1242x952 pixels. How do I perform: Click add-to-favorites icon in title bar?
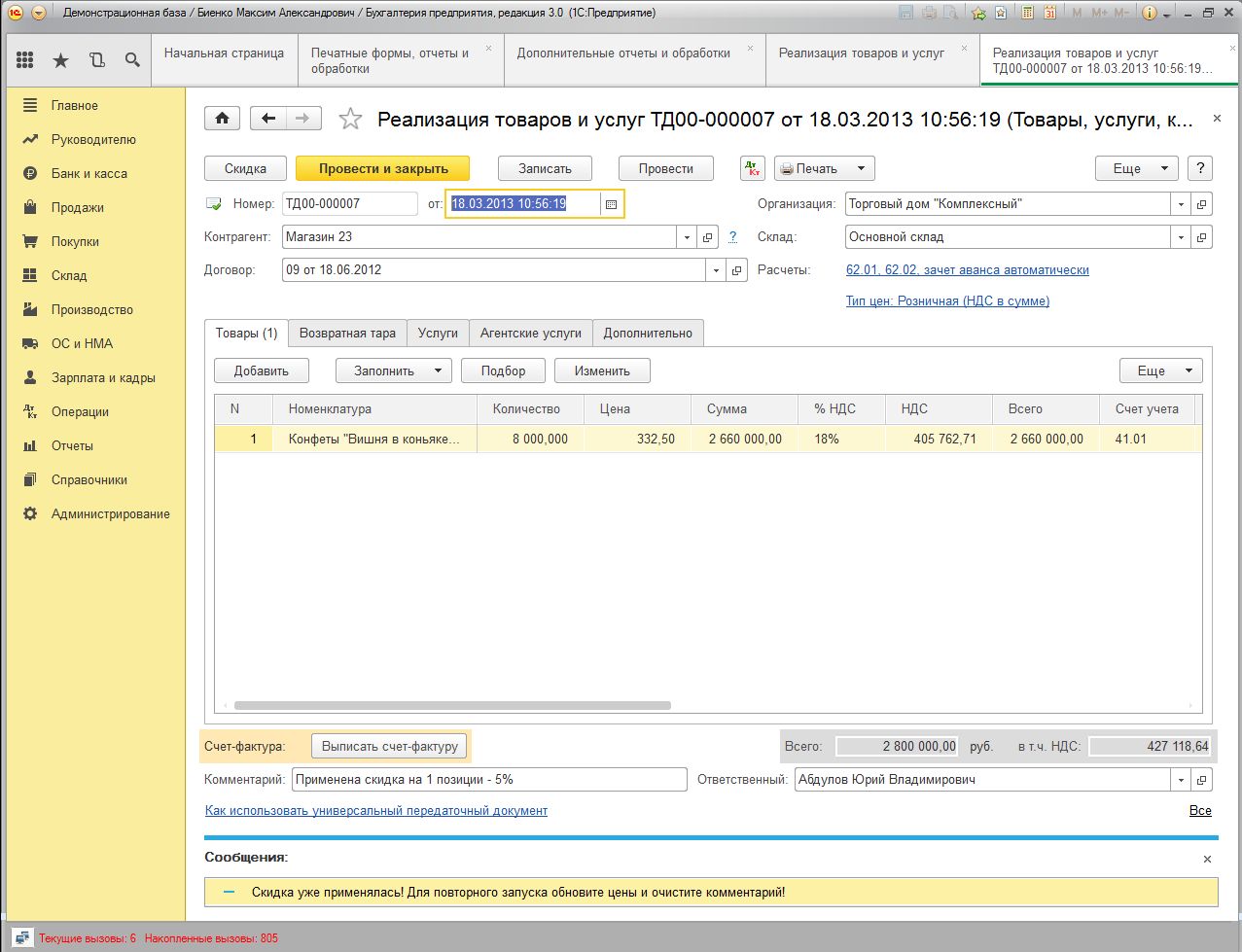(x=979, y=13)
